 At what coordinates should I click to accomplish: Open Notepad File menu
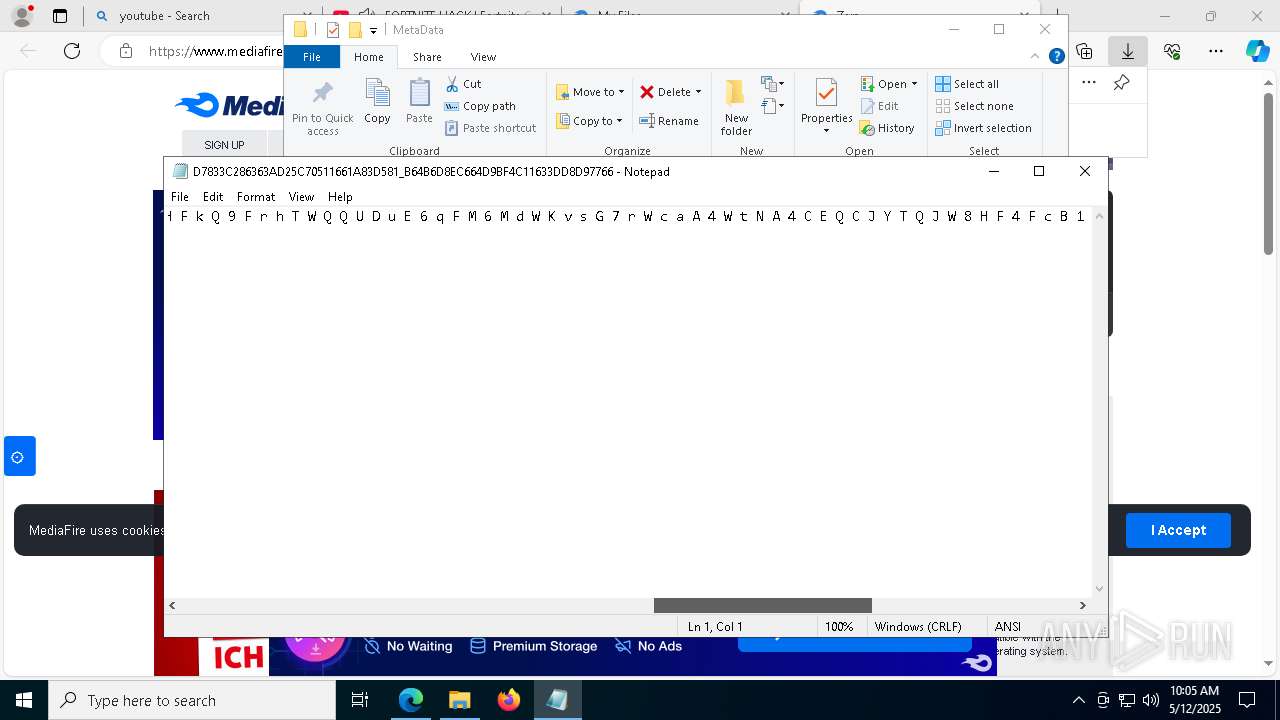(180, 197)
